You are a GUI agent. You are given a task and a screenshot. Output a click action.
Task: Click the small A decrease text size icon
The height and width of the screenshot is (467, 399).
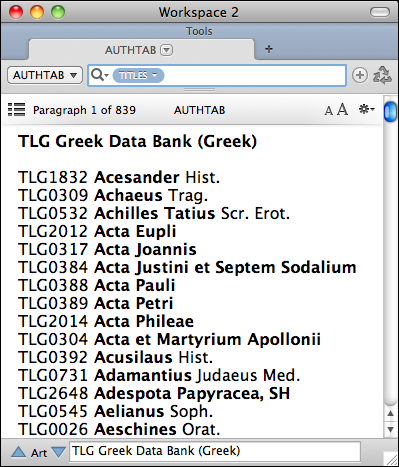click(x=329, y=111)
